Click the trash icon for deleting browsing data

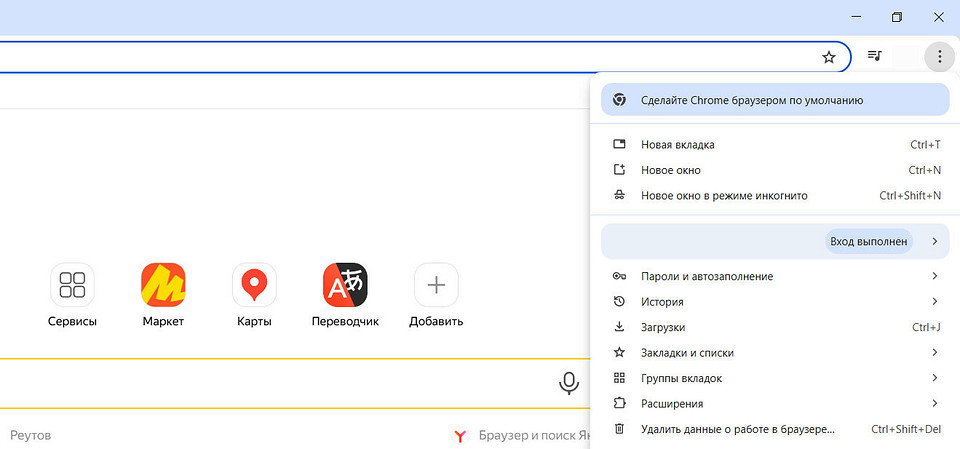click(619, 429)
